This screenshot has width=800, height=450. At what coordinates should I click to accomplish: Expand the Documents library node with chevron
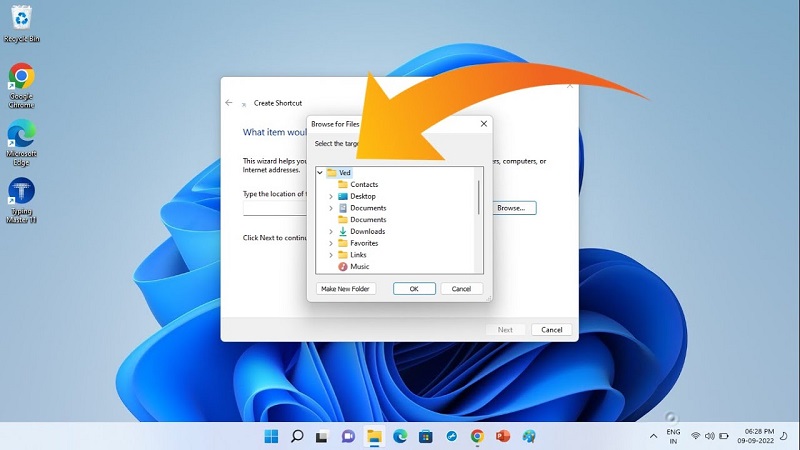coord(331,208)
